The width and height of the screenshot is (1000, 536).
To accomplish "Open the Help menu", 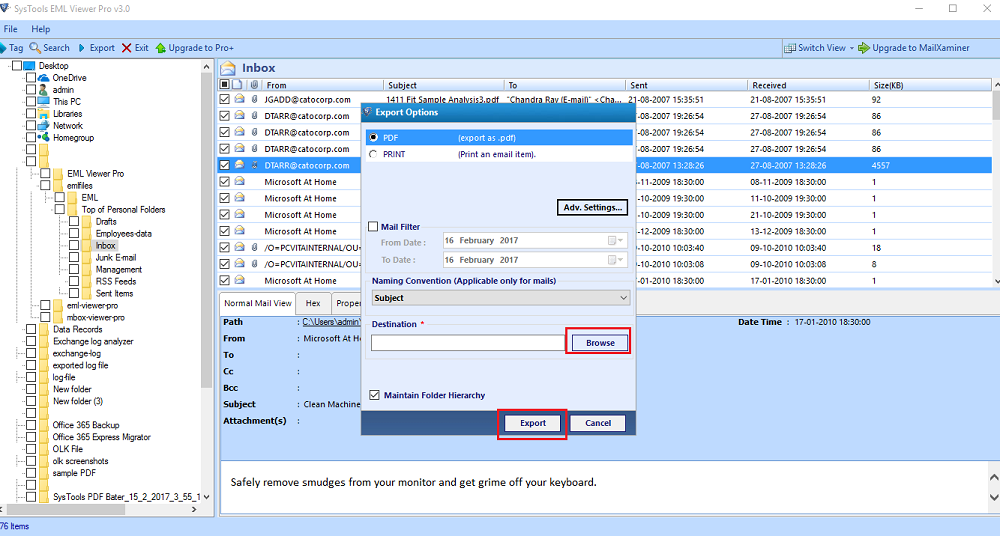I will point(40,29).
